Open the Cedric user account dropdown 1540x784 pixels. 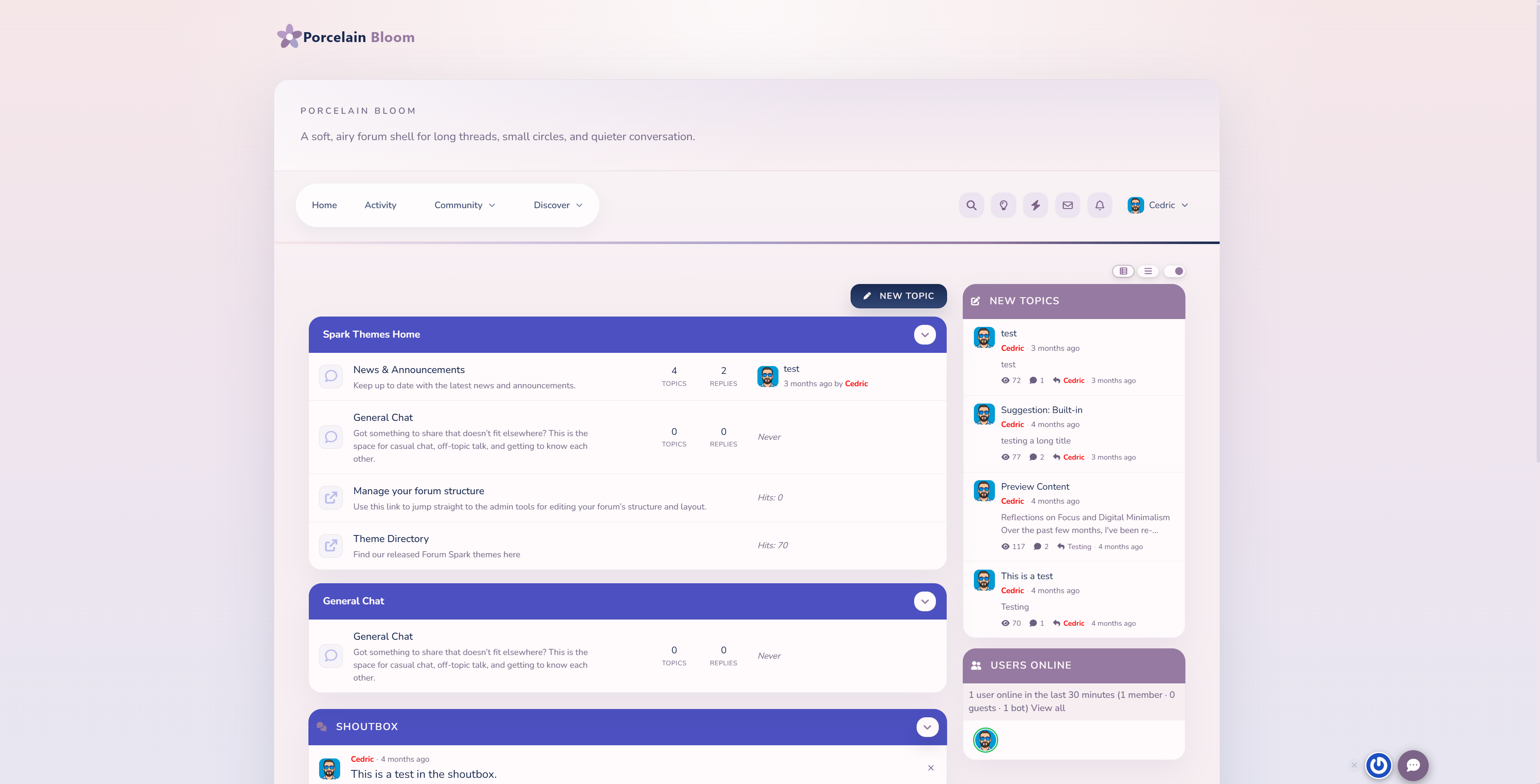pyautogui.click(x=1158, y=205)
